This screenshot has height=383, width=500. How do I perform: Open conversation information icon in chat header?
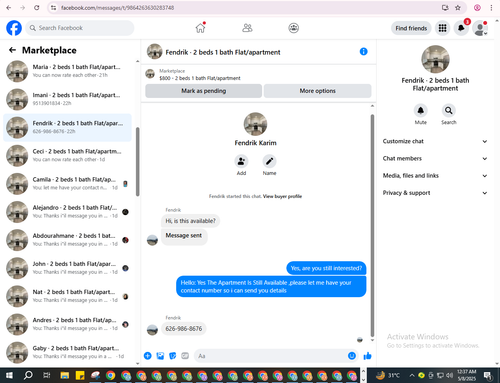click(x=363, y=52)
